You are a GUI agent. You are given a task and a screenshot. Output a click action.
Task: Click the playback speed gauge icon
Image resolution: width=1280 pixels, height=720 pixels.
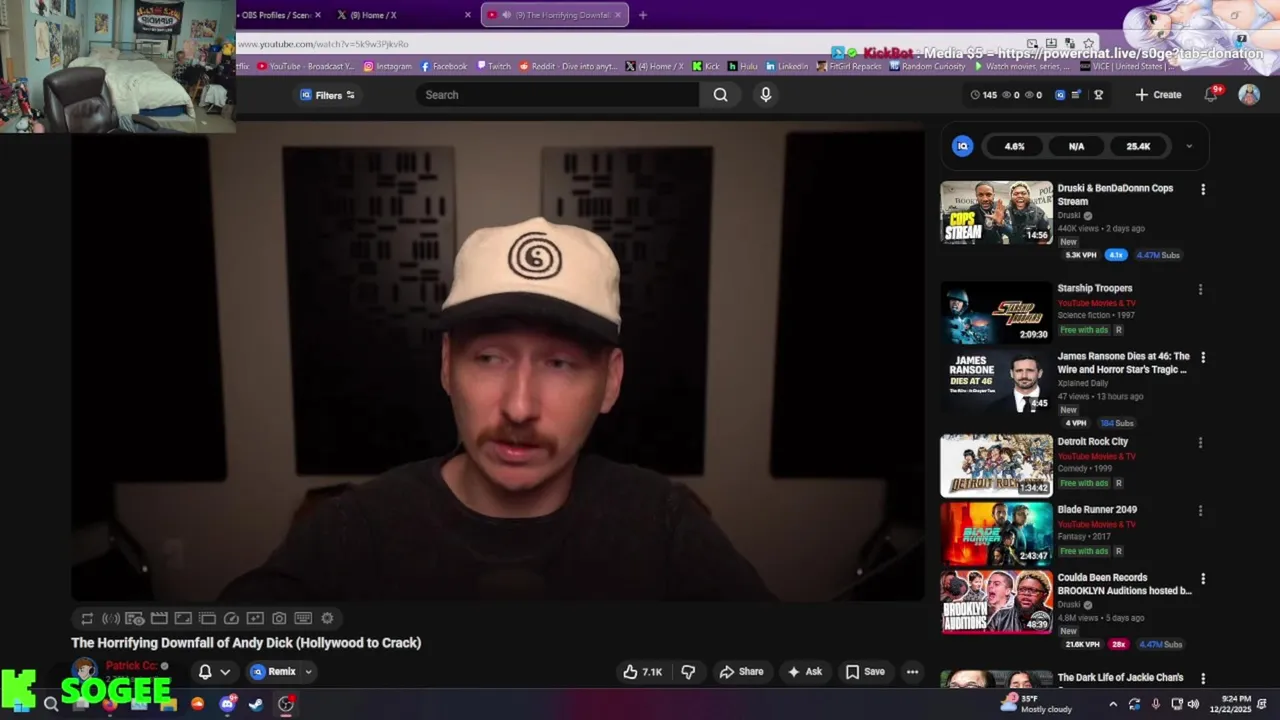pyautogui.click(x=231, y=619)
